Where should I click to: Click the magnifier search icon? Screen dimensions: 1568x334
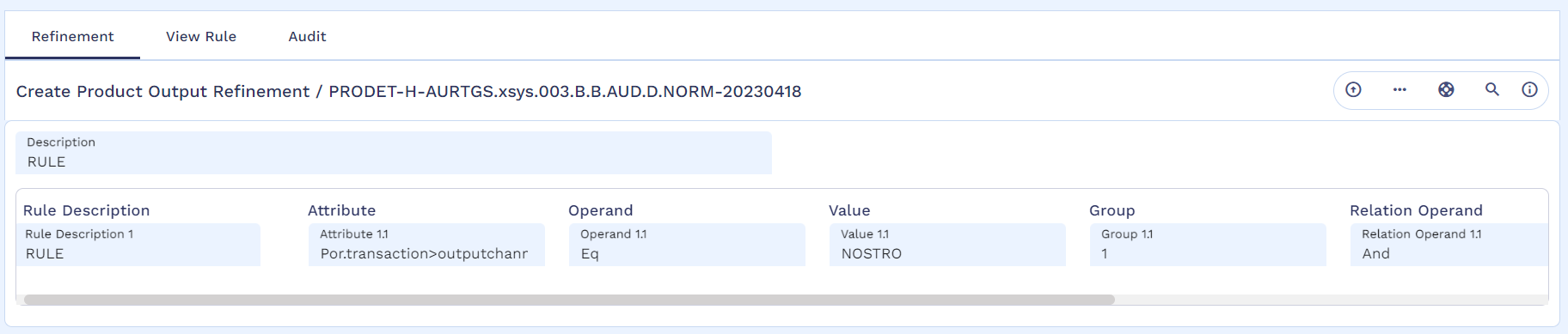[1492, 89]
